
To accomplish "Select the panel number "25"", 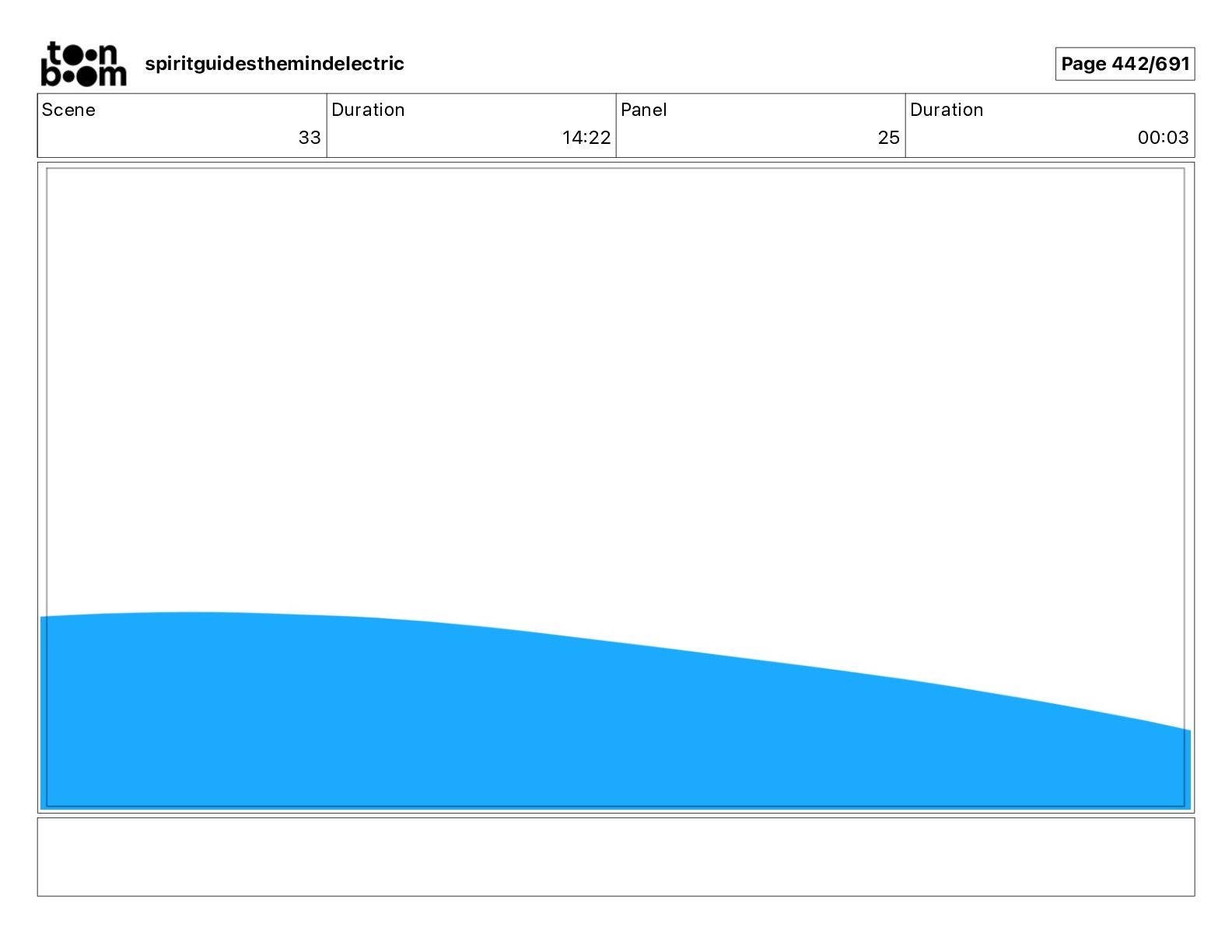I will [889, 138].
